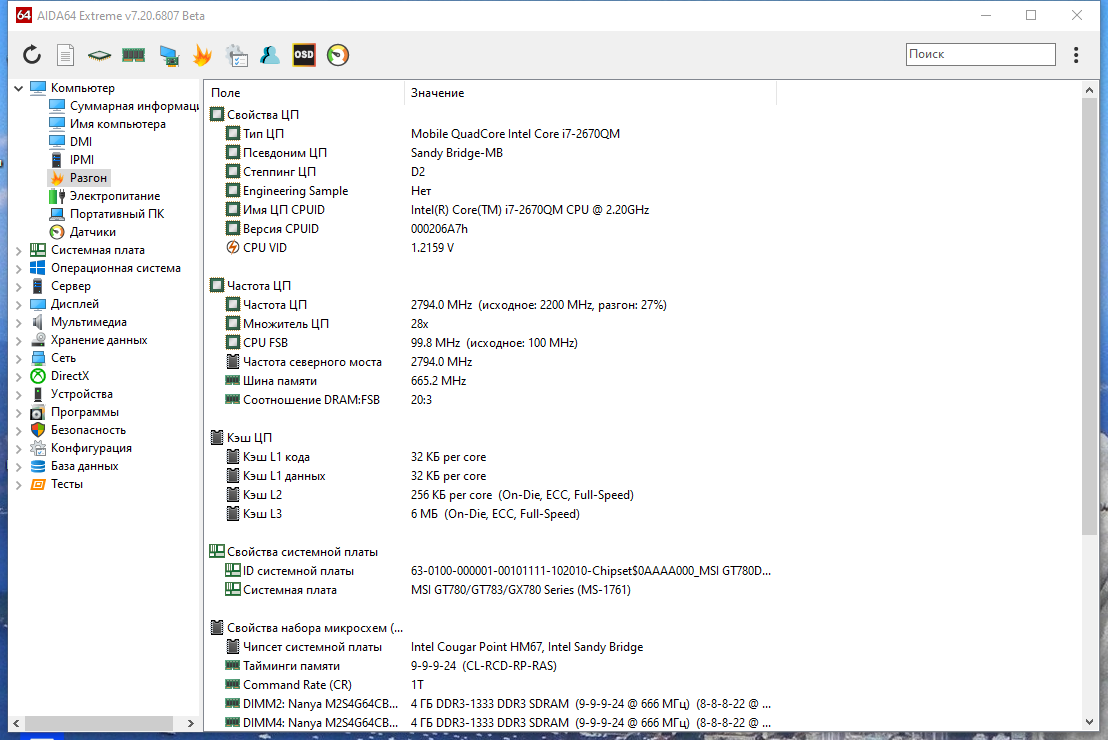Expand the Системная плата tree node
The image size is (1108, 740).
click(x=19, y=250)
